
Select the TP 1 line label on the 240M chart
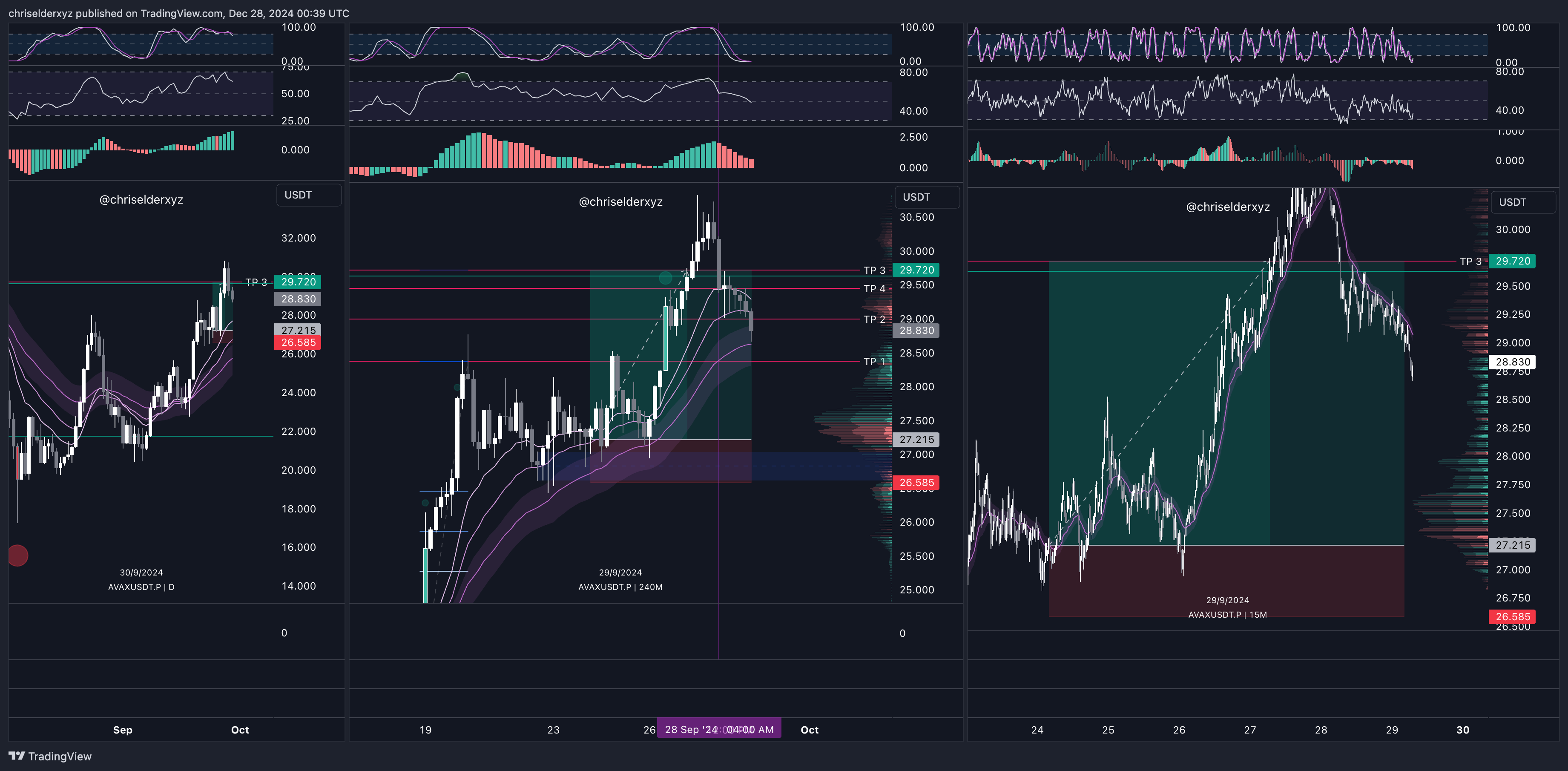pos(874,361)
